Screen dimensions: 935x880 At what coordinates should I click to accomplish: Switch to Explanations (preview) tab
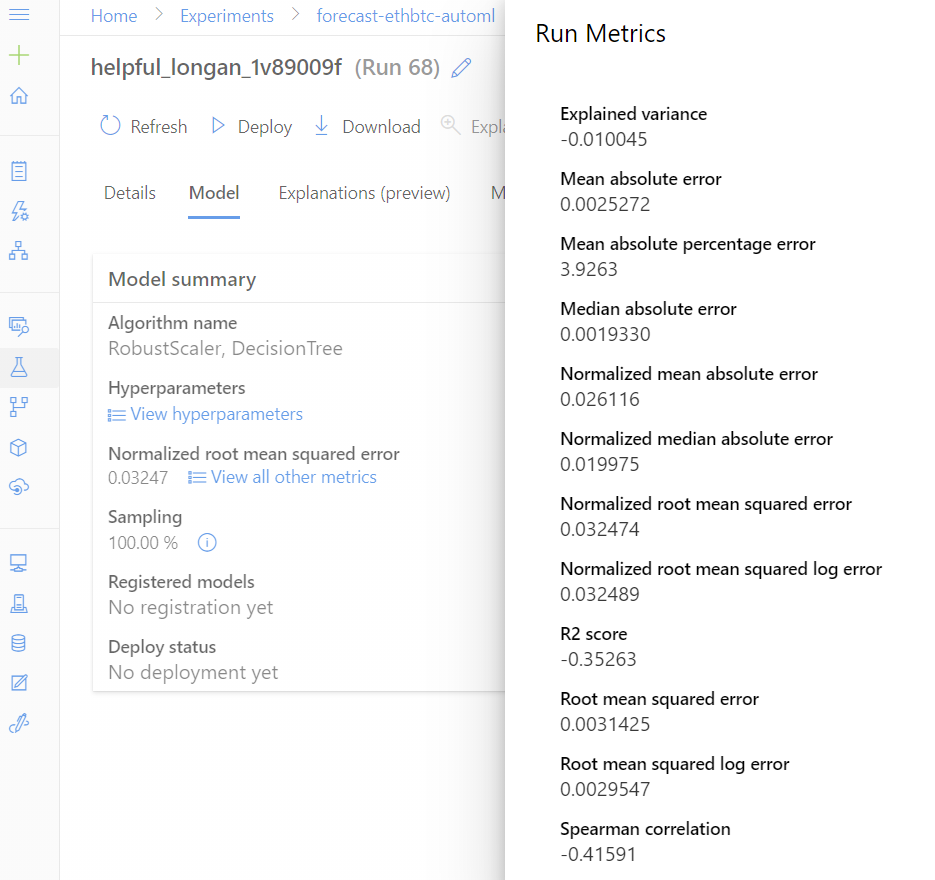[364, 193]
